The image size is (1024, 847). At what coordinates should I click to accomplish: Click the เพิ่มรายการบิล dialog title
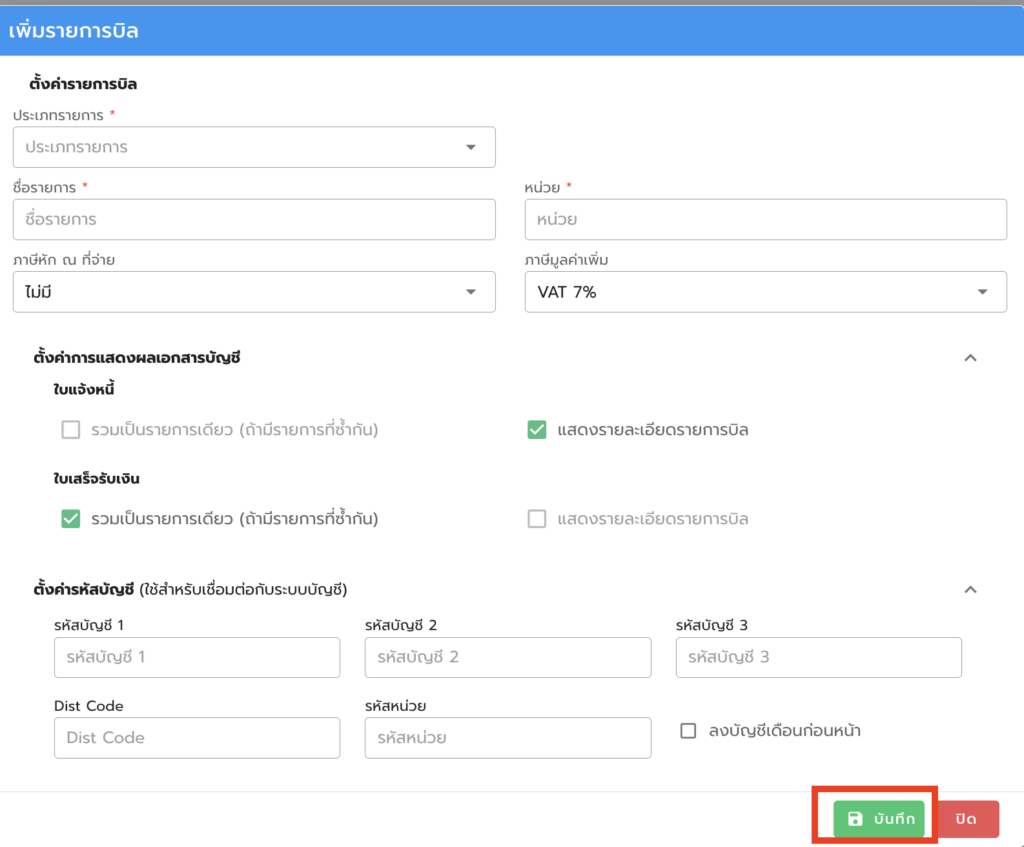[x=73, y=31]
